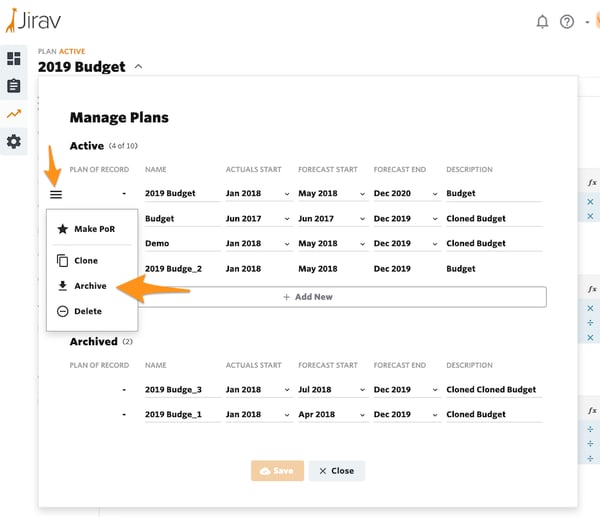This screenshot has height=517, width=600.
Task: Choose Archive from the plan menu
Action: tap(92, 286)
